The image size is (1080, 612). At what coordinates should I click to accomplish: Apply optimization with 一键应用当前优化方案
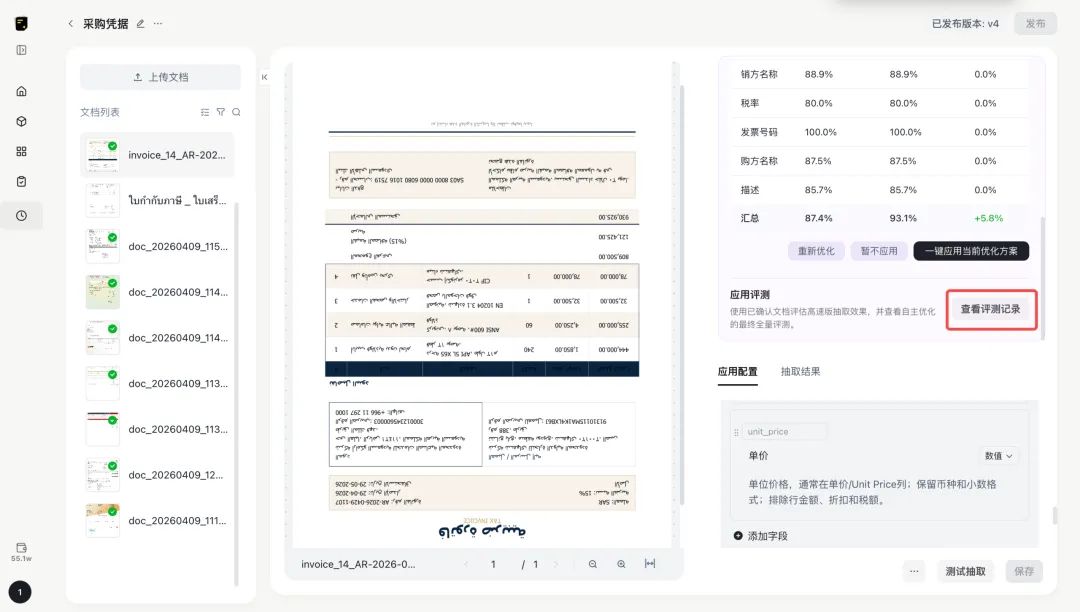click(971, 251)
